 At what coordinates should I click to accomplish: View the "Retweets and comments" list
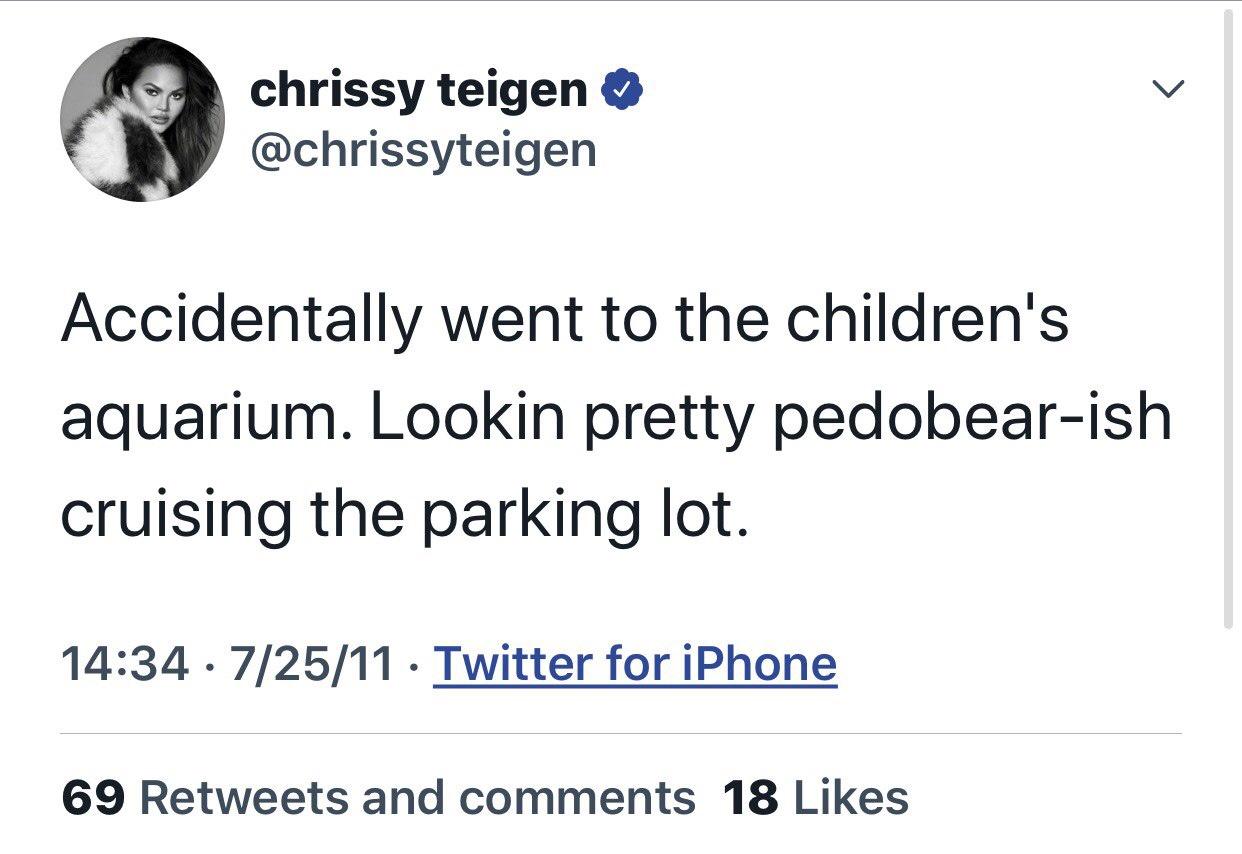coord(417,798)
